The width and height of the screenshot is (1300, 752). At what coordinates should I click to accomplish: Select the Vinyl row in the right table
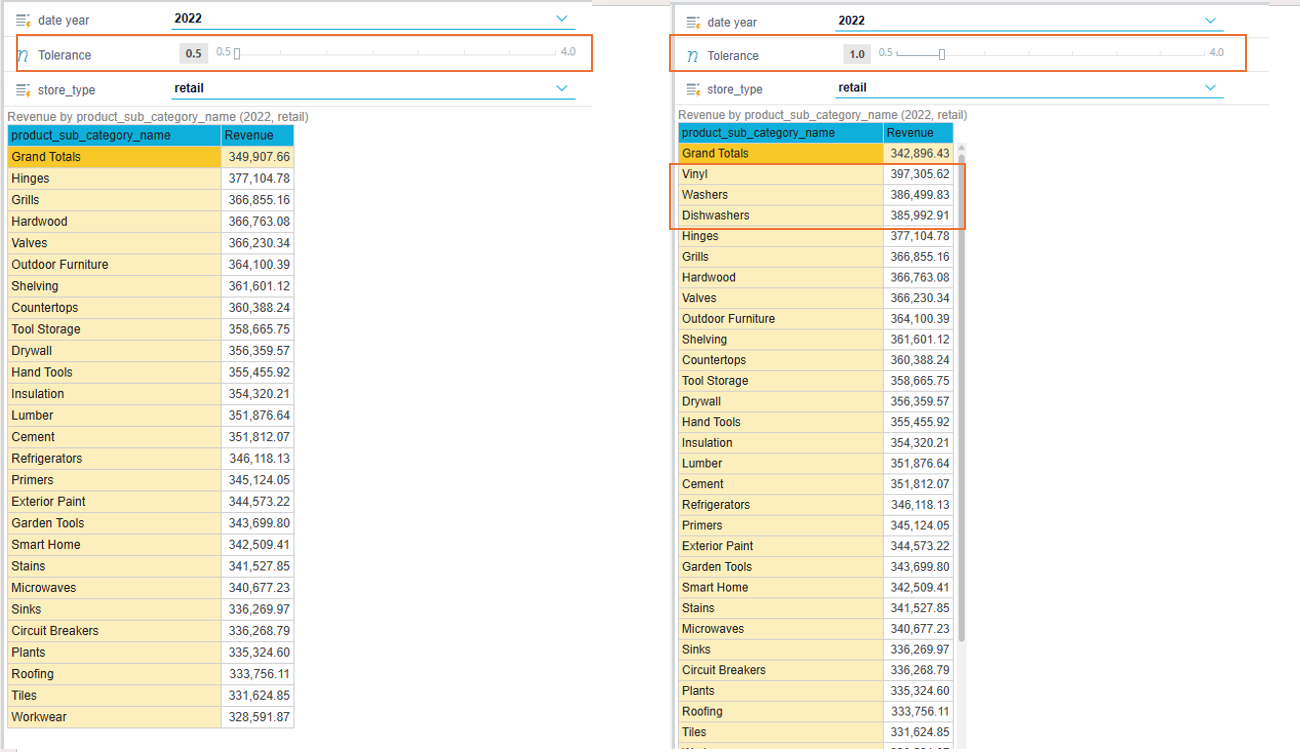click(x=780, y=174)
